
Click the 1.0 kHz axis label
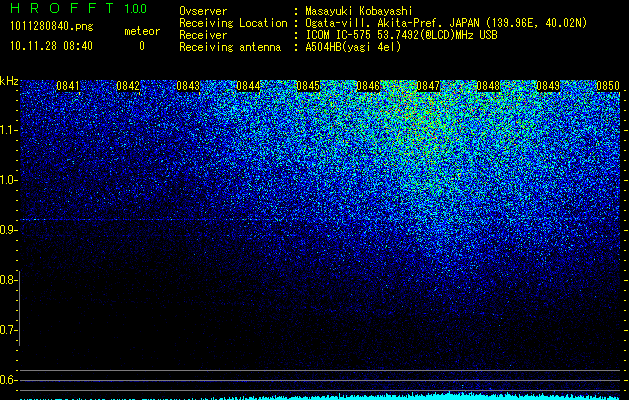[x=8, y=180]
